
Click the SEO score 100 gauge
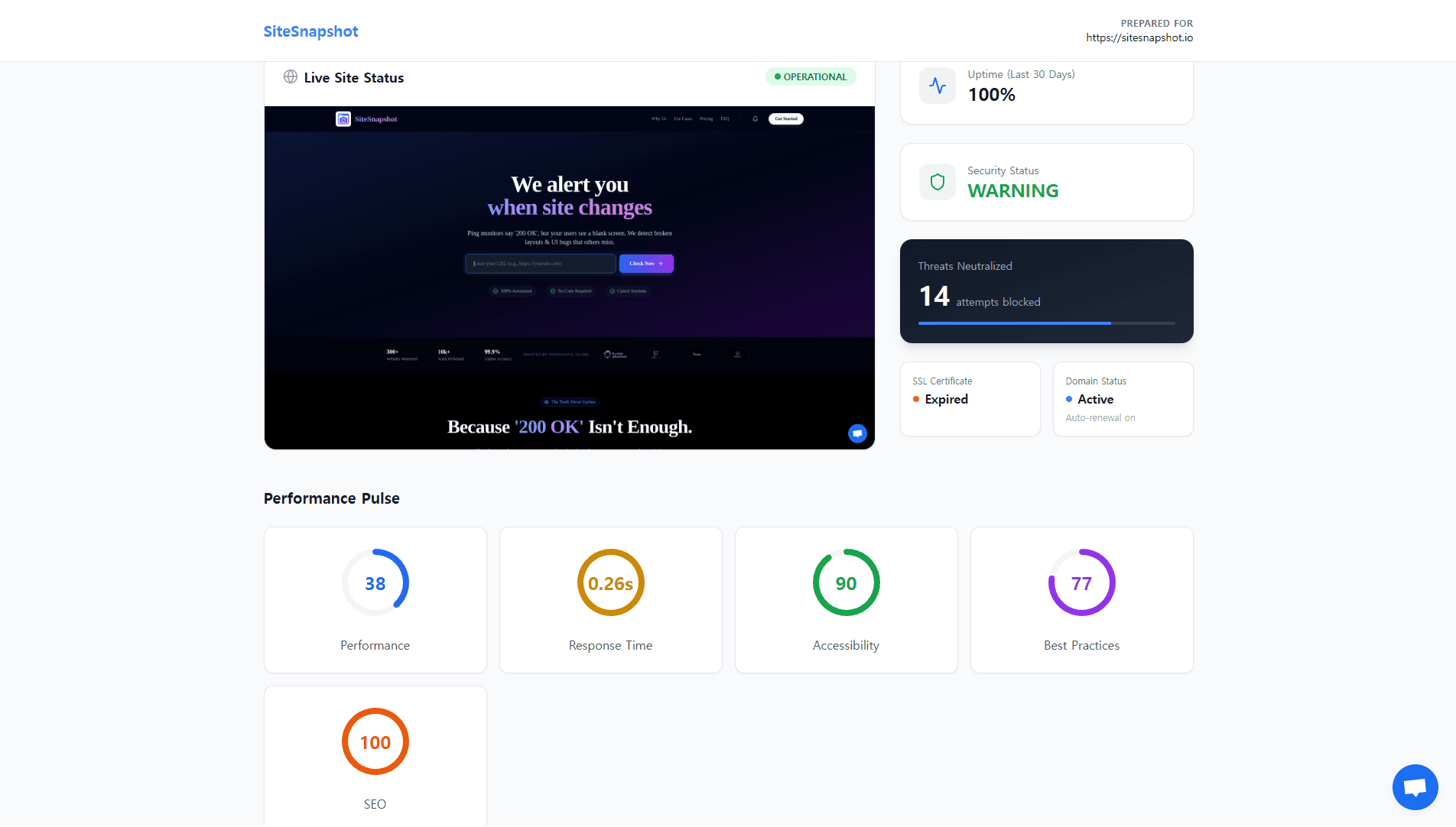click(x=375, y=741)
